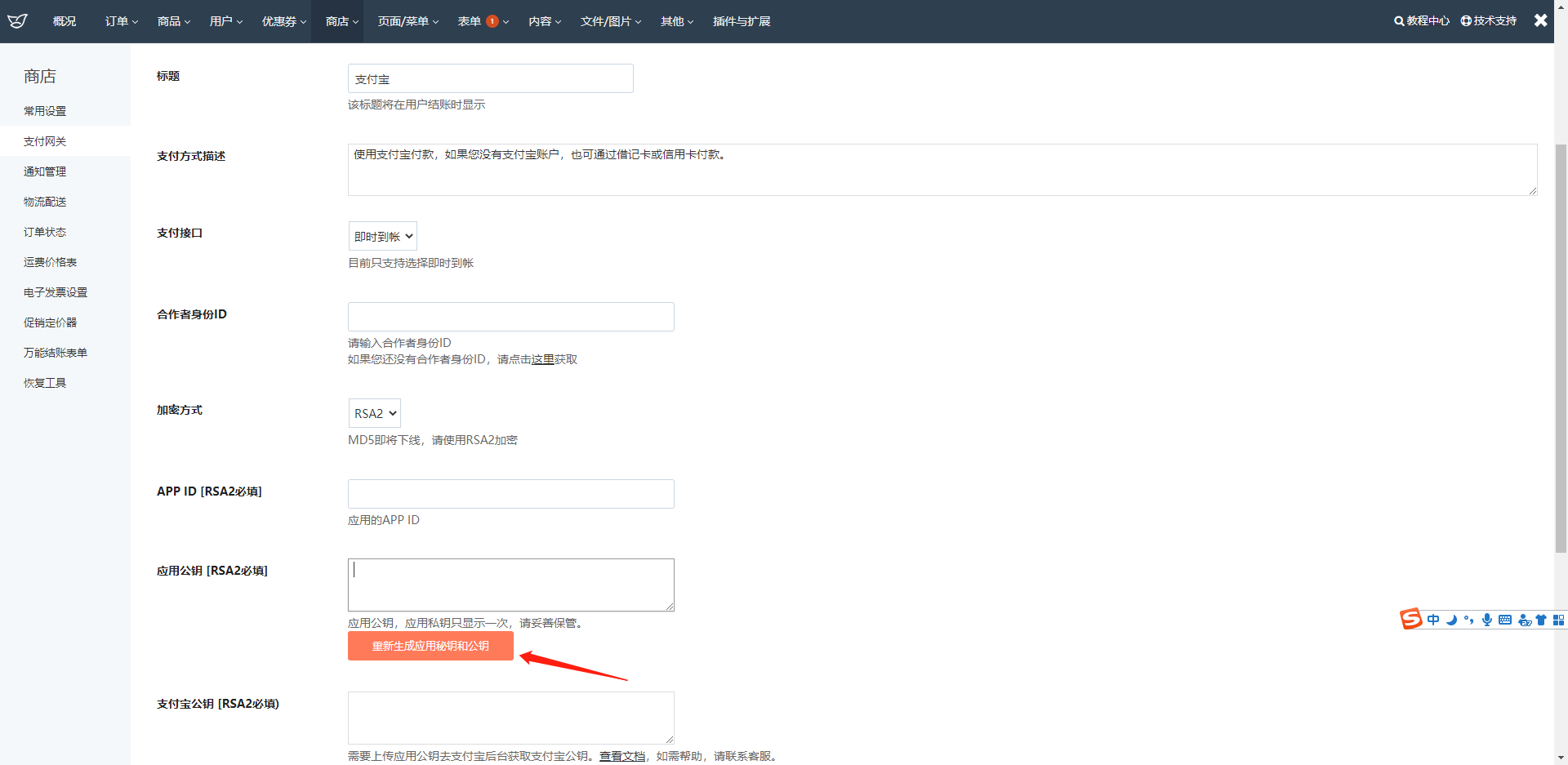Click the 这里 link to get partner ID

coord(543,359)
